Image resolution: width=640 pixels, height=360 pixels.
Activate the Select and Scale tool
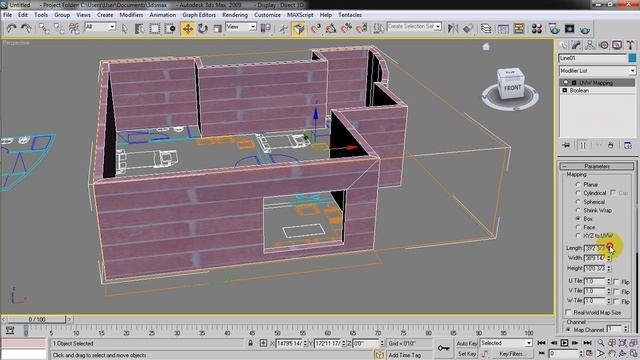coord(218,29)
